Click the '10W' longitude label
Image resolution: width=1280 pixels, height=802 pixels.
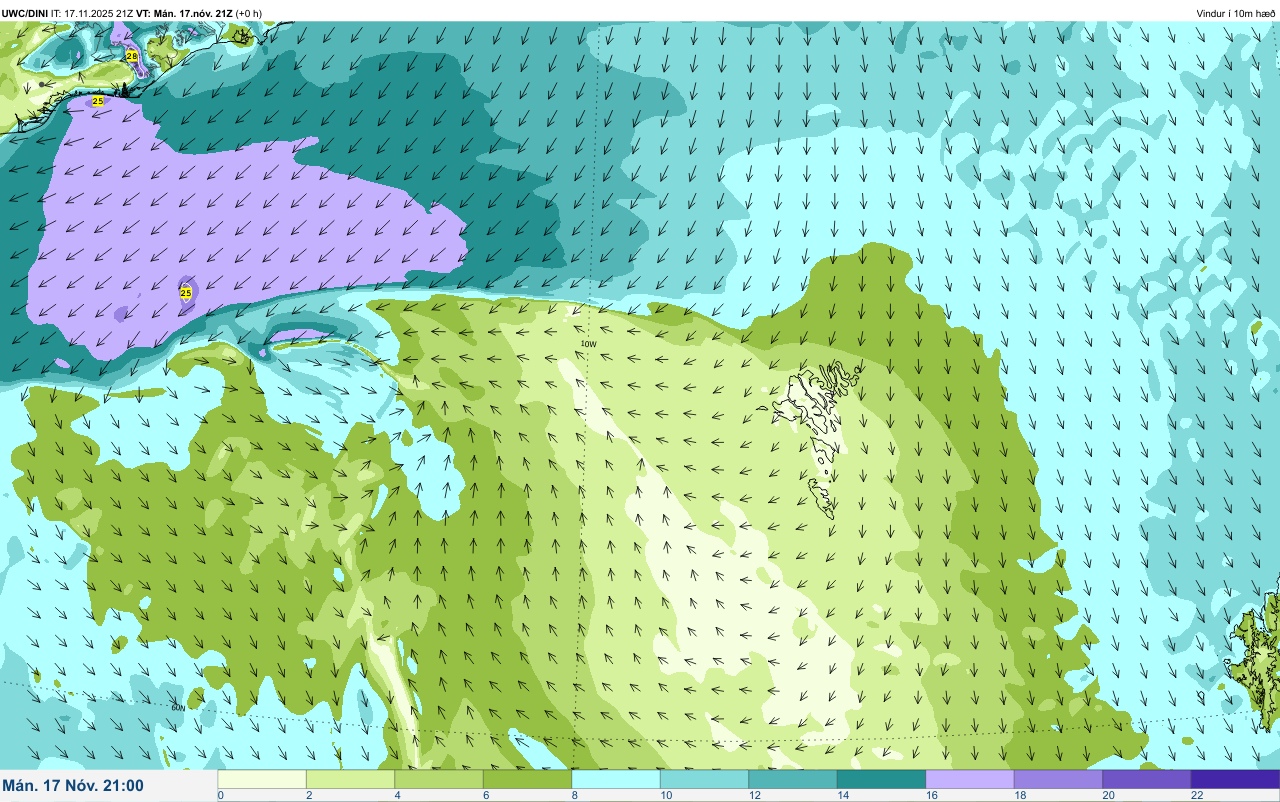pyautogui.click(x=588, y=344)
